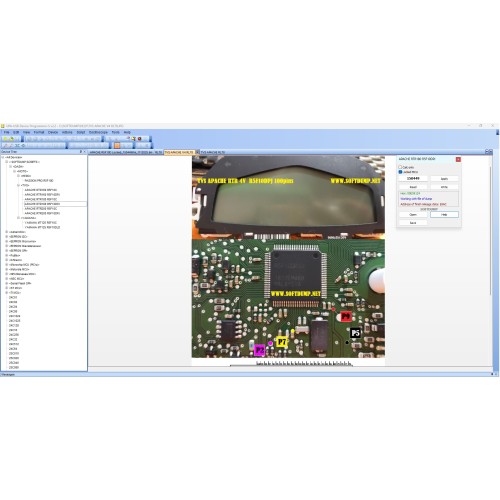Click the mileage value input field

[413, 178]
